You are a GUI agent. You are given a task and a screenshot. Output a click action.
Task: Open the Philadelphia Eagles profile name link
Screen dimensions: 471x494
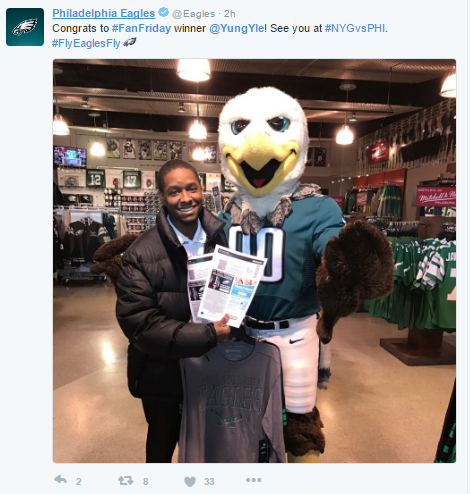[104, 13]
